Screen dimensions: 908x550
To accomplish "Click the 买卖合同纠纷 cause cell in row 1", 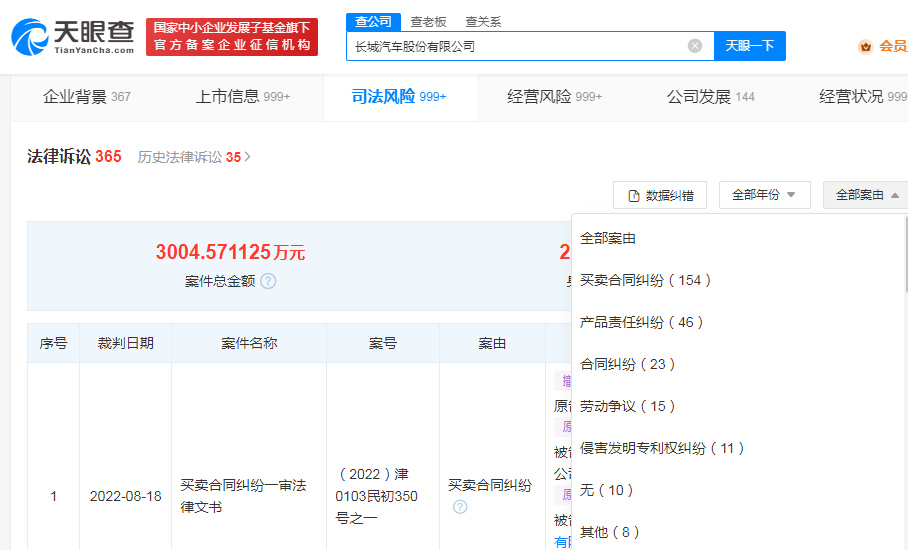I will (x=490, y=485).
